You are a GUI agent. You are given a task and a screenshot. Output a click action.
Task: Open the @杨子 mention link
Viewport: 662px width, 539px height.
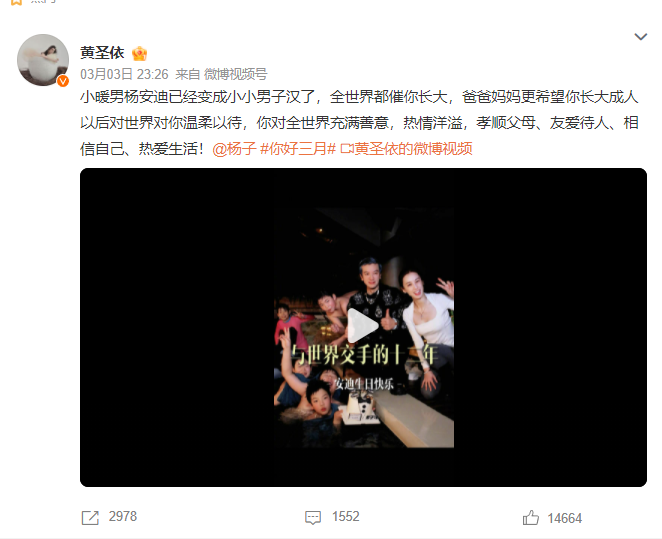pyautogui.click(x=234, y=149)
